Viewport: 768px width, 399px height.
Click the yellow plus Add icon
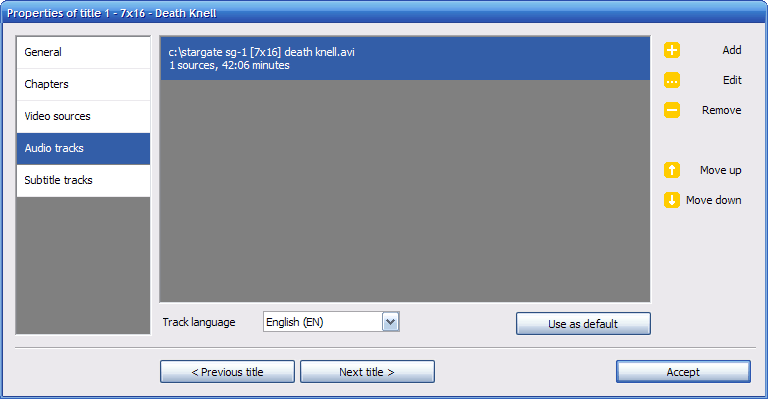(x=672, y=50)
